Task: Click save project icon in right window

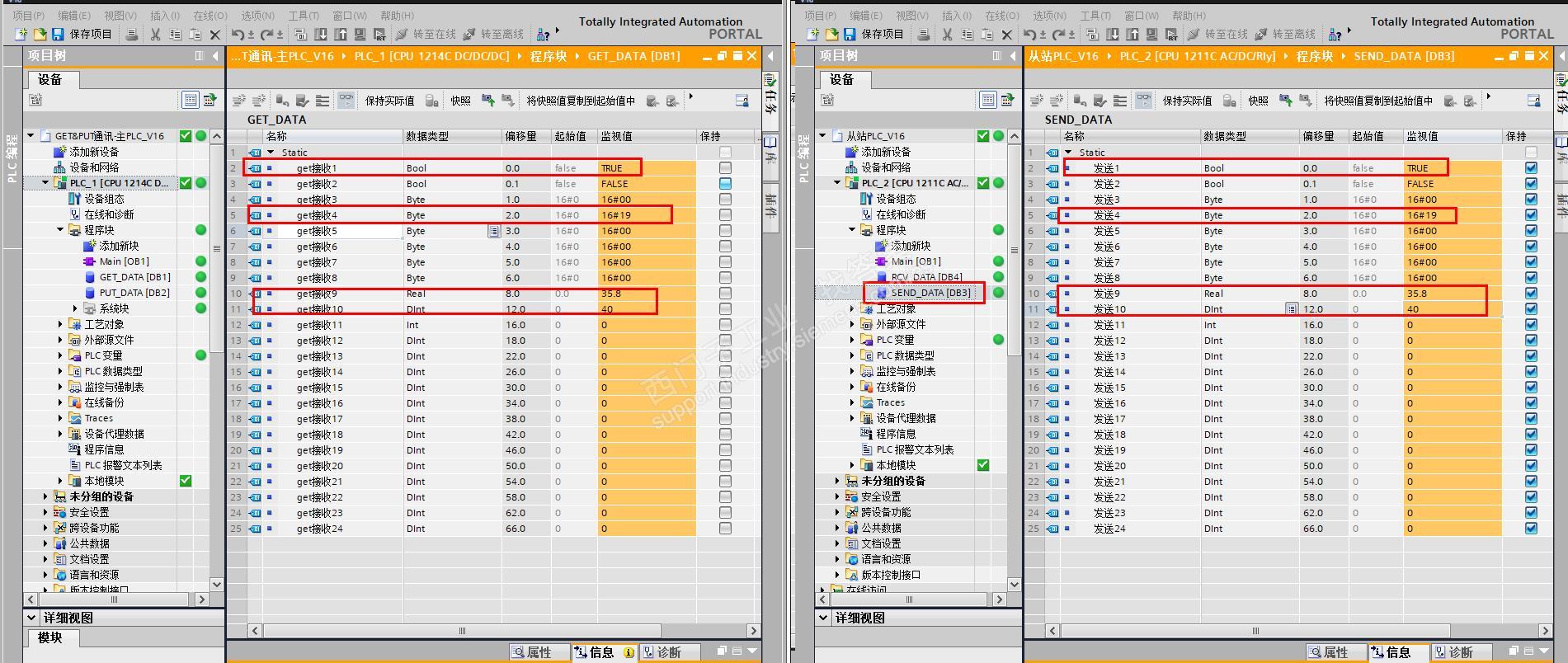Action: [850, 35]
